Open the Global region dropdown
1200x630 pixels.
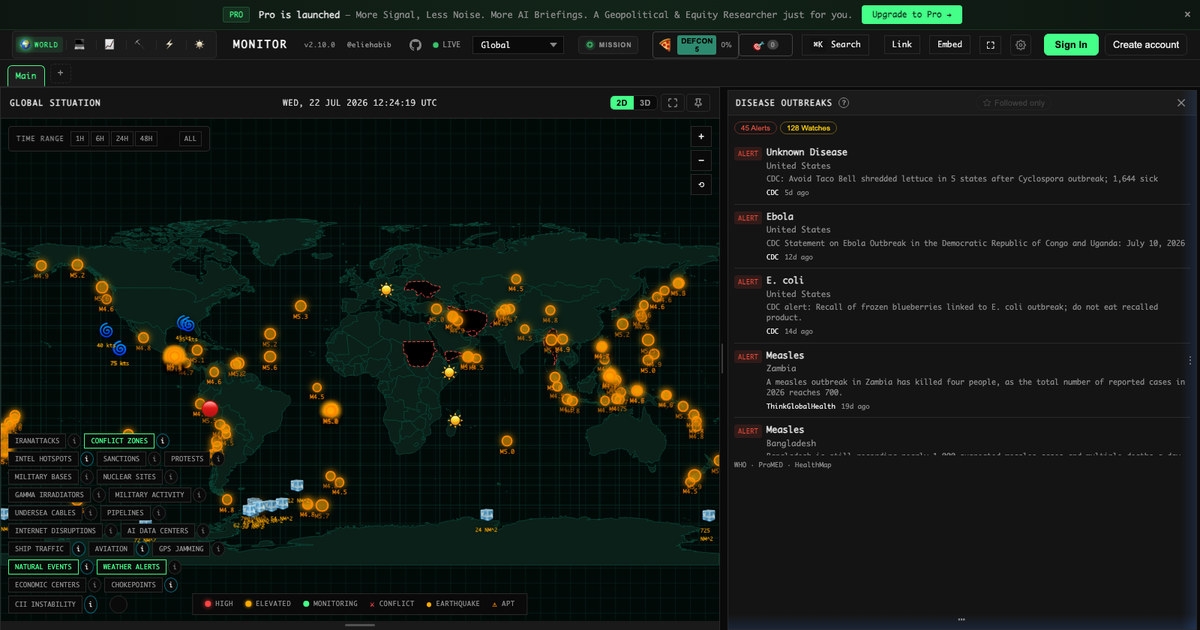coord(518,45)
